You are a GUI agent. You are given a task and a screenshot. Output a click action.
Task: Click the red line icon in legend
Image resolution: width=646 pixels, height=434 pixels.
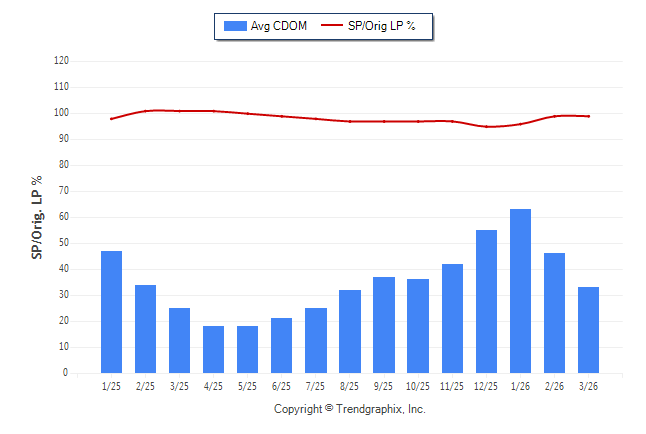pos(332,26)
